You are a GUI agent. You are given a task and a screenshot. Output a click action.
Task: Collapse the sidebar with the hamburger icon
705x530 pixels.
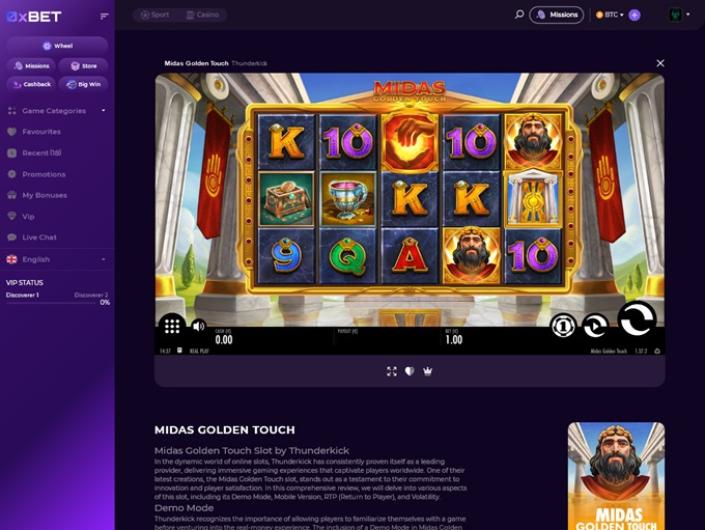point(104,17)
